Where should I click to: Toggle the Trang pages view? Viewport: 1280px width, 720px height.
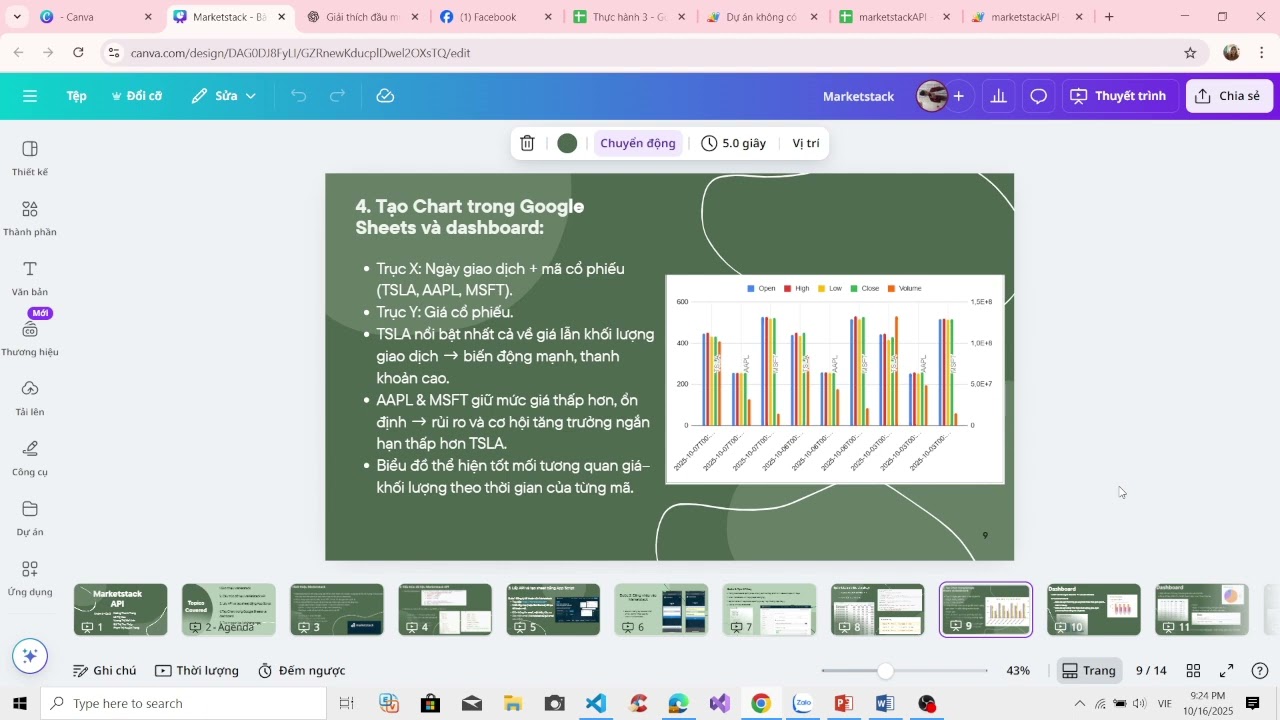click(1088, 671)
